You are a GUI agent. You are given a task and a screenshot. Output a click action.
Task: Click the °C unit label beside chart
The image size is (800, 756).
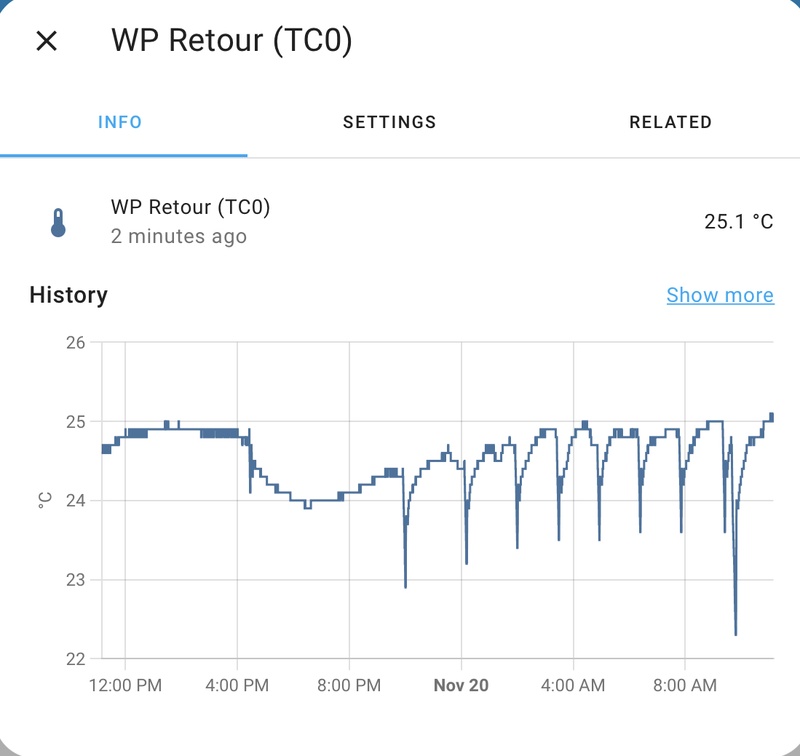[44, 500]
